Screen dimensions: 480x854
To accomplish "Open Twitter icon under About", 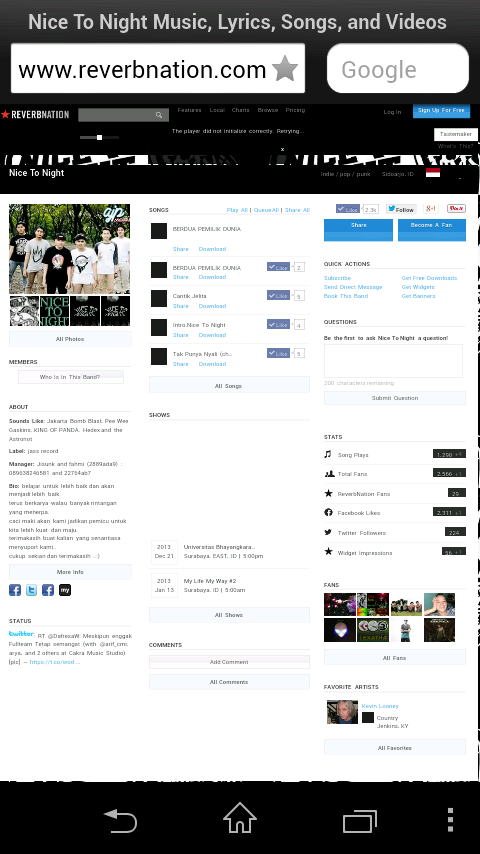I will point(32,590).
